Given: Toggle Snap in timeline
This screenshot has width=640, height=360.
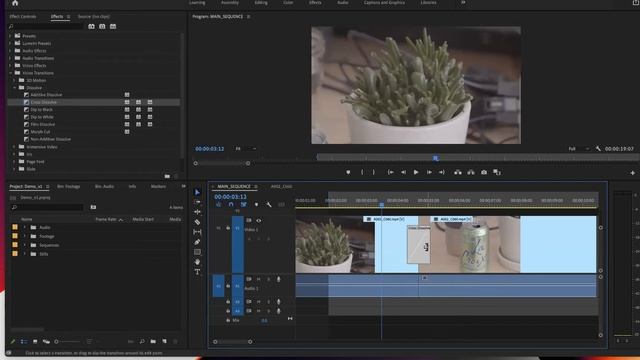Looking at the screenshot, I should [x=231, y=204].
